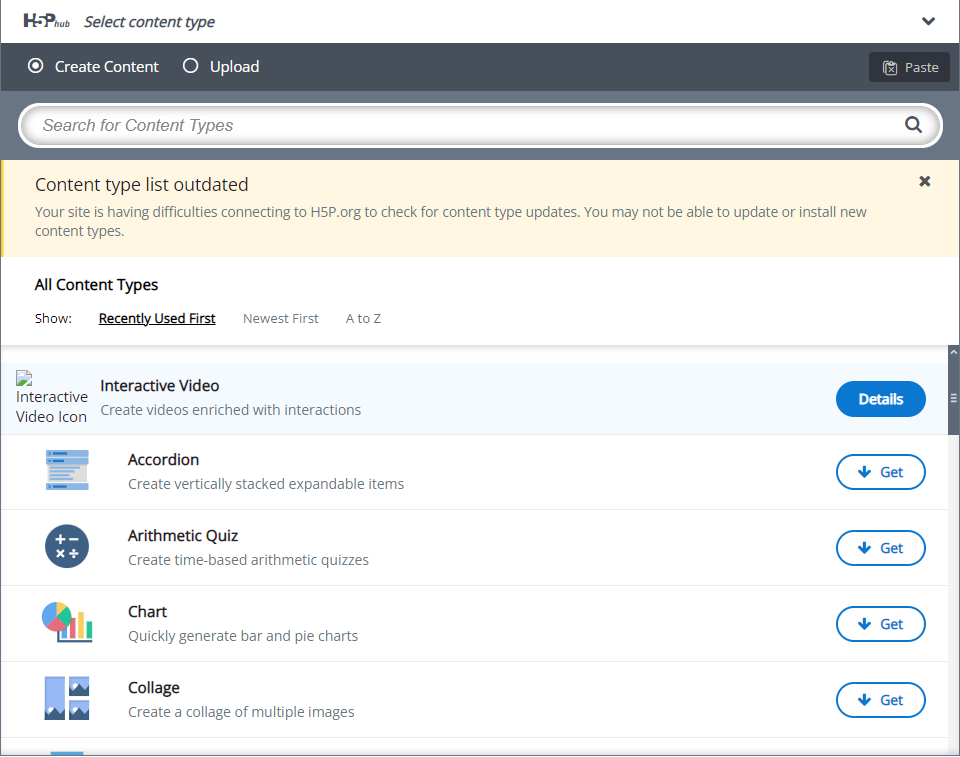Get the Chart content type
Image resolution: width=960 pixels, height=757 pixels.
(880, 624)
